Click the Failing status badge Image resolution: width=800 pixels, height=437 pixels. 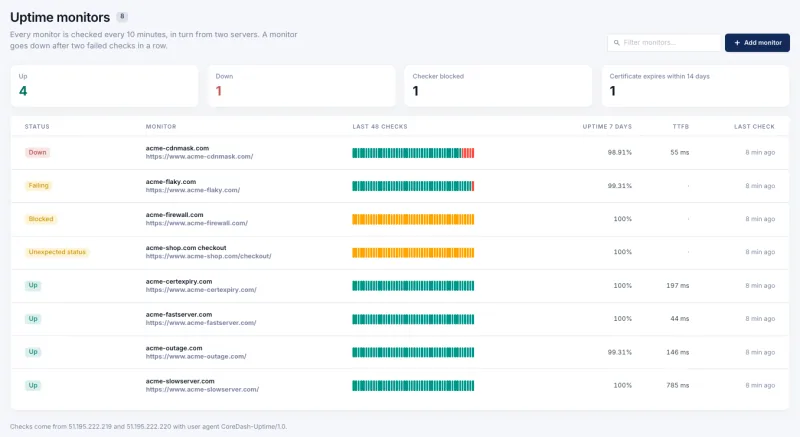pos(38,186)
